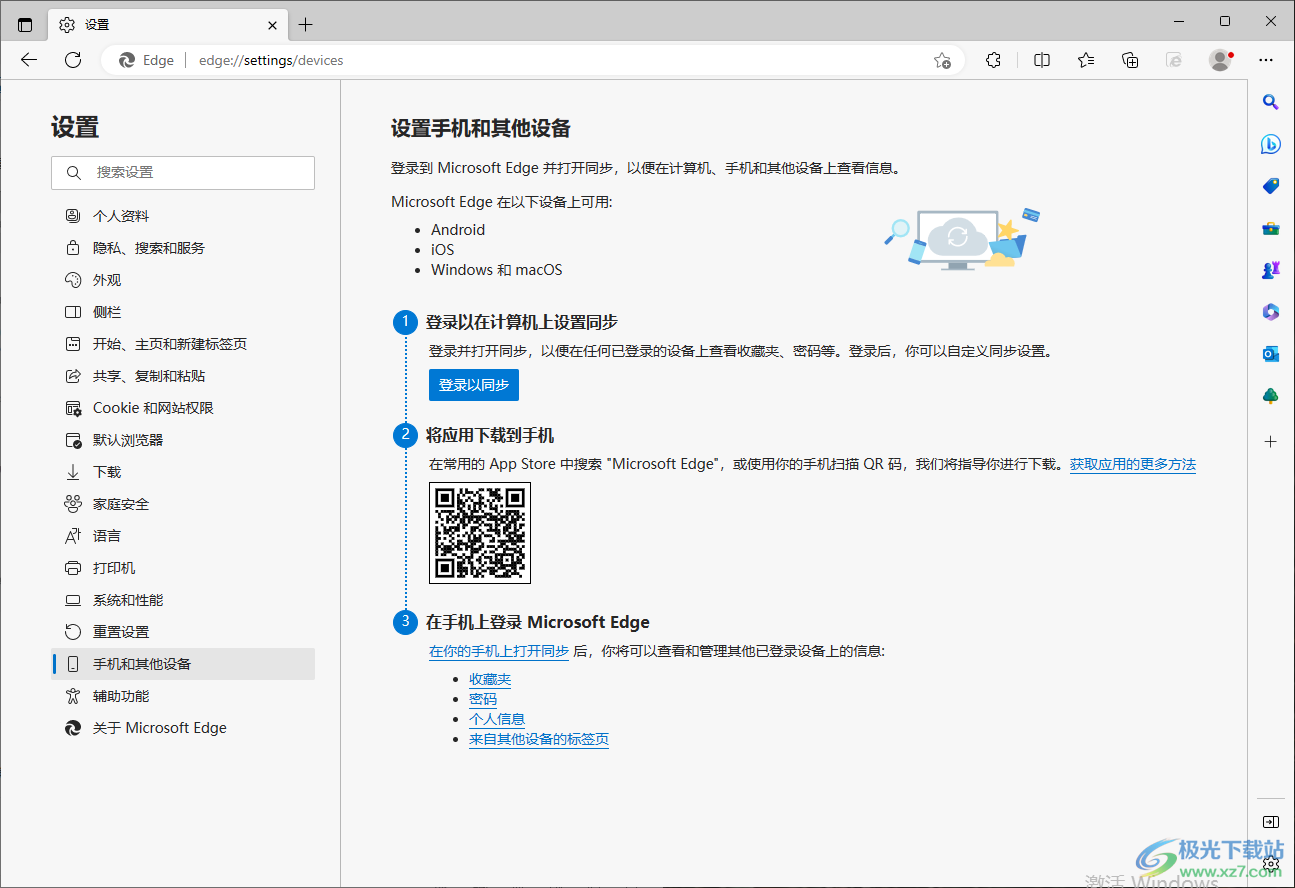Close the 设置 tab
1295x888 pixels.
point(273,25)
